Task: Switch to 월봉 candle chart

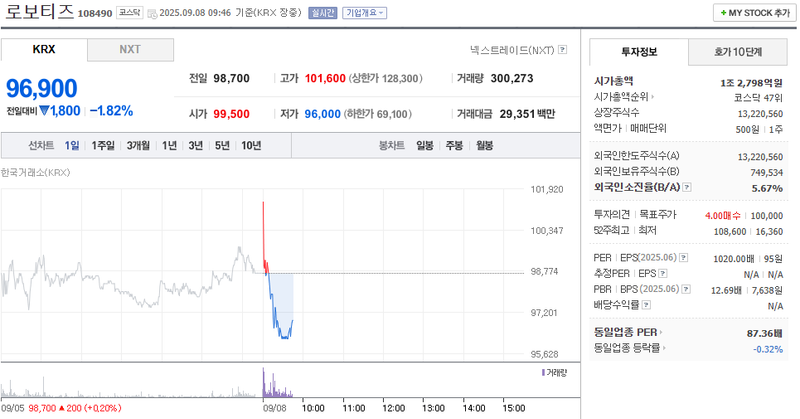Action: pyautogui.click(x=484, y=145)
